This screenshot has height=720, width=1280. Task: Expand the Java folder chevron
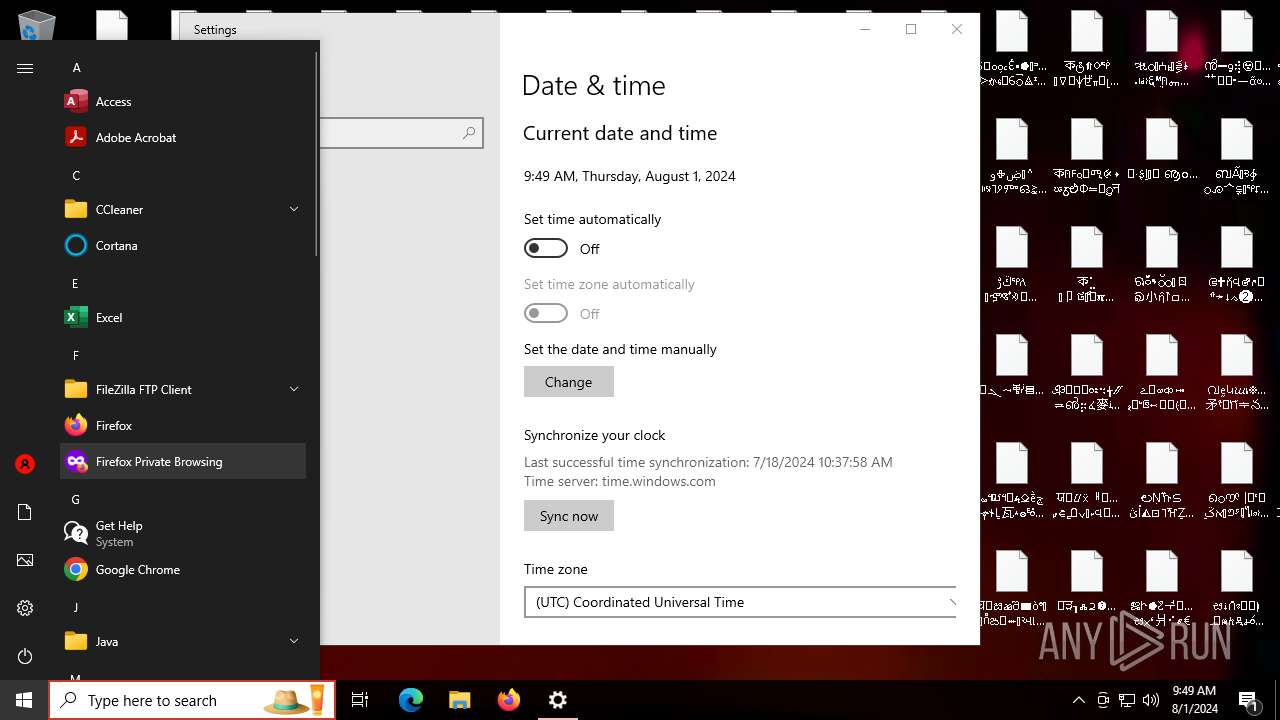click(x=294, y=641)
